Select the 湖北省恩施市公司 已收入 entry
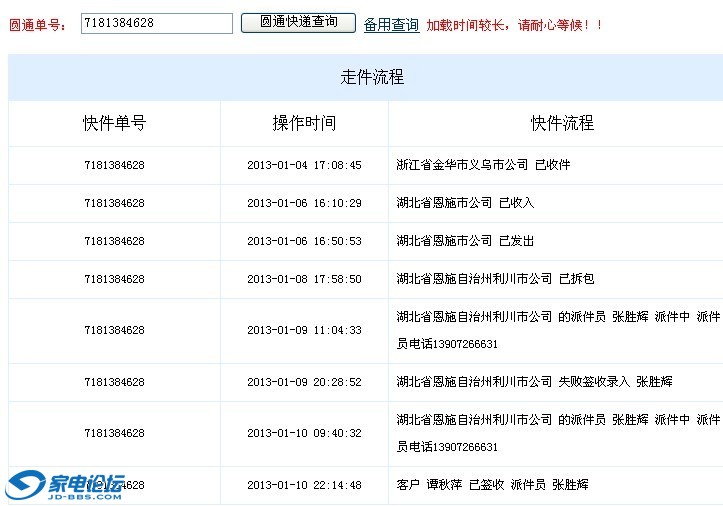This screenshot has height=506, width=723. (x=465, y=203)
